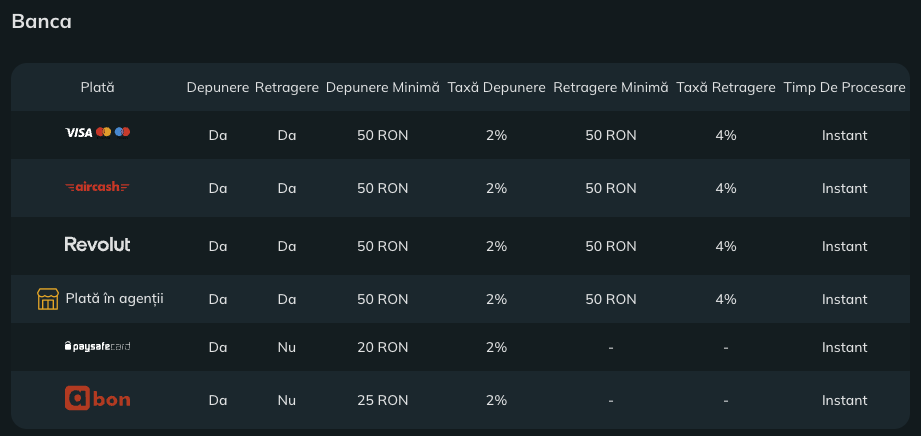Click Retragere 'Da' in Visa row
921x436 pixels.
tap(287, 135)
